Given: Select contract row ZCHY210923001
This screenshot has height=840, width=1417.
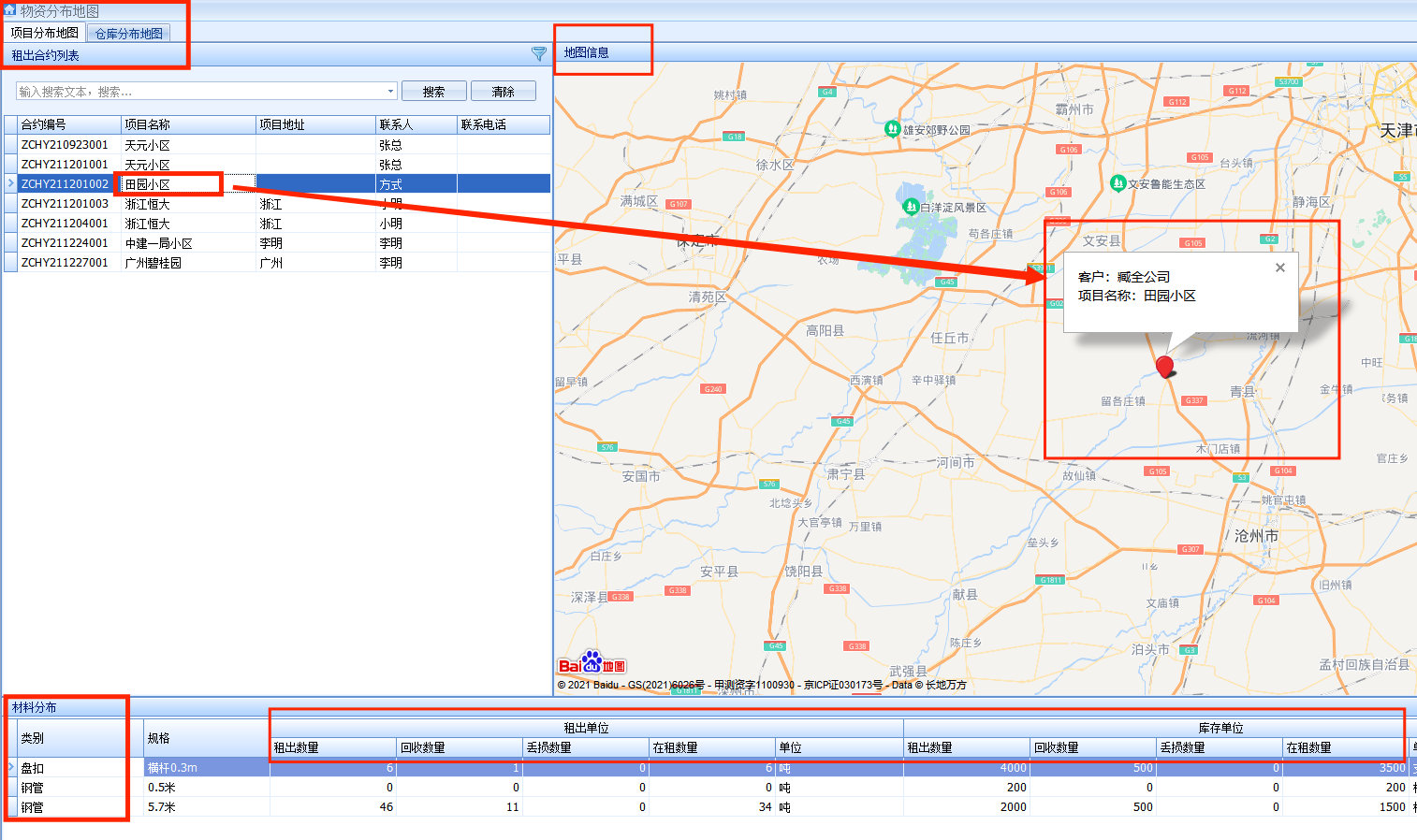Looking at the screenshot, I should pyautogui.click(x=277, y=145).
